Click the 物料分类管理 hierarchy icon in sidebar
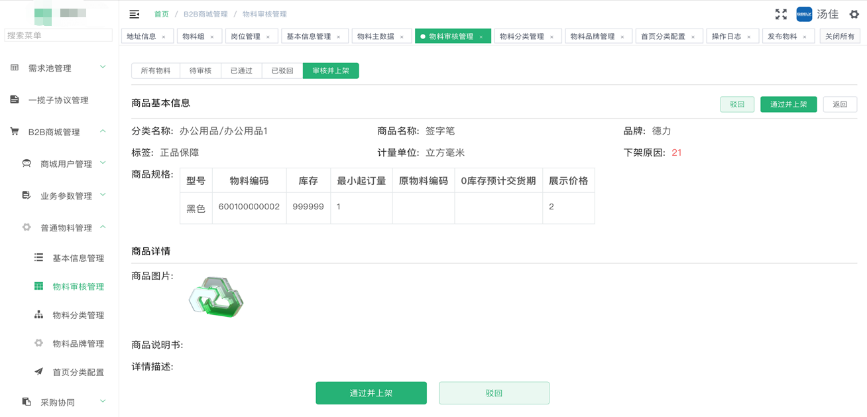The height and width of the screenshot is (417, 867). point(39,315)
